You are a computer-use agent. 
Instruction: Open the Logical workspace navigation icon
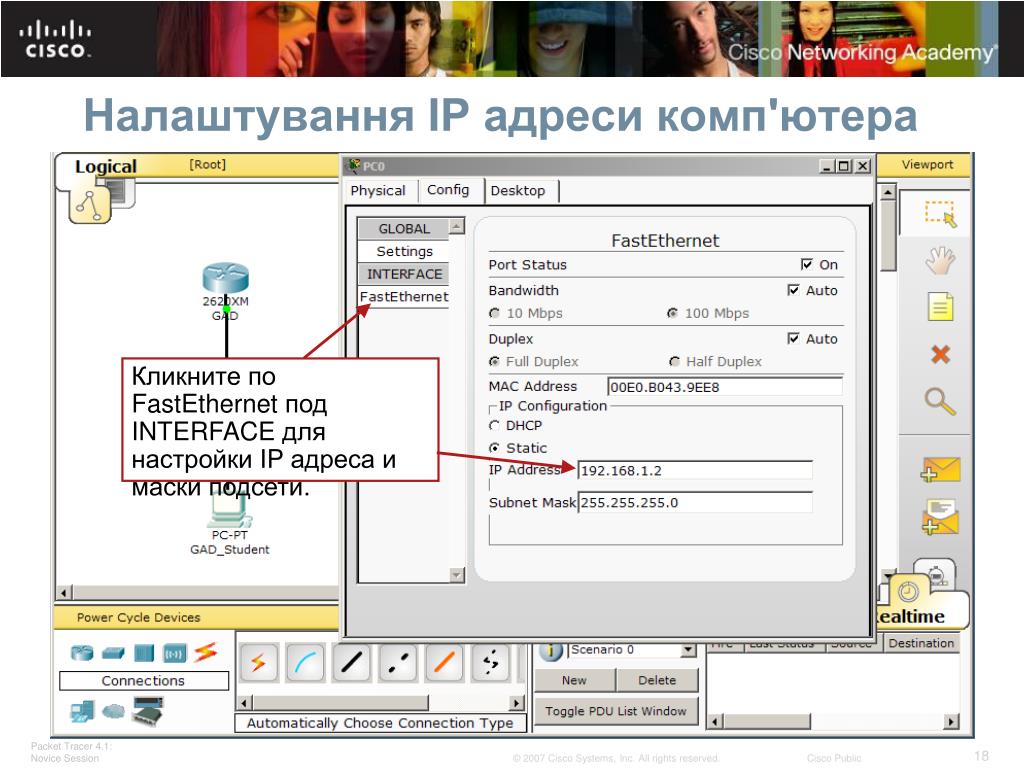click(x=90, y=204)
